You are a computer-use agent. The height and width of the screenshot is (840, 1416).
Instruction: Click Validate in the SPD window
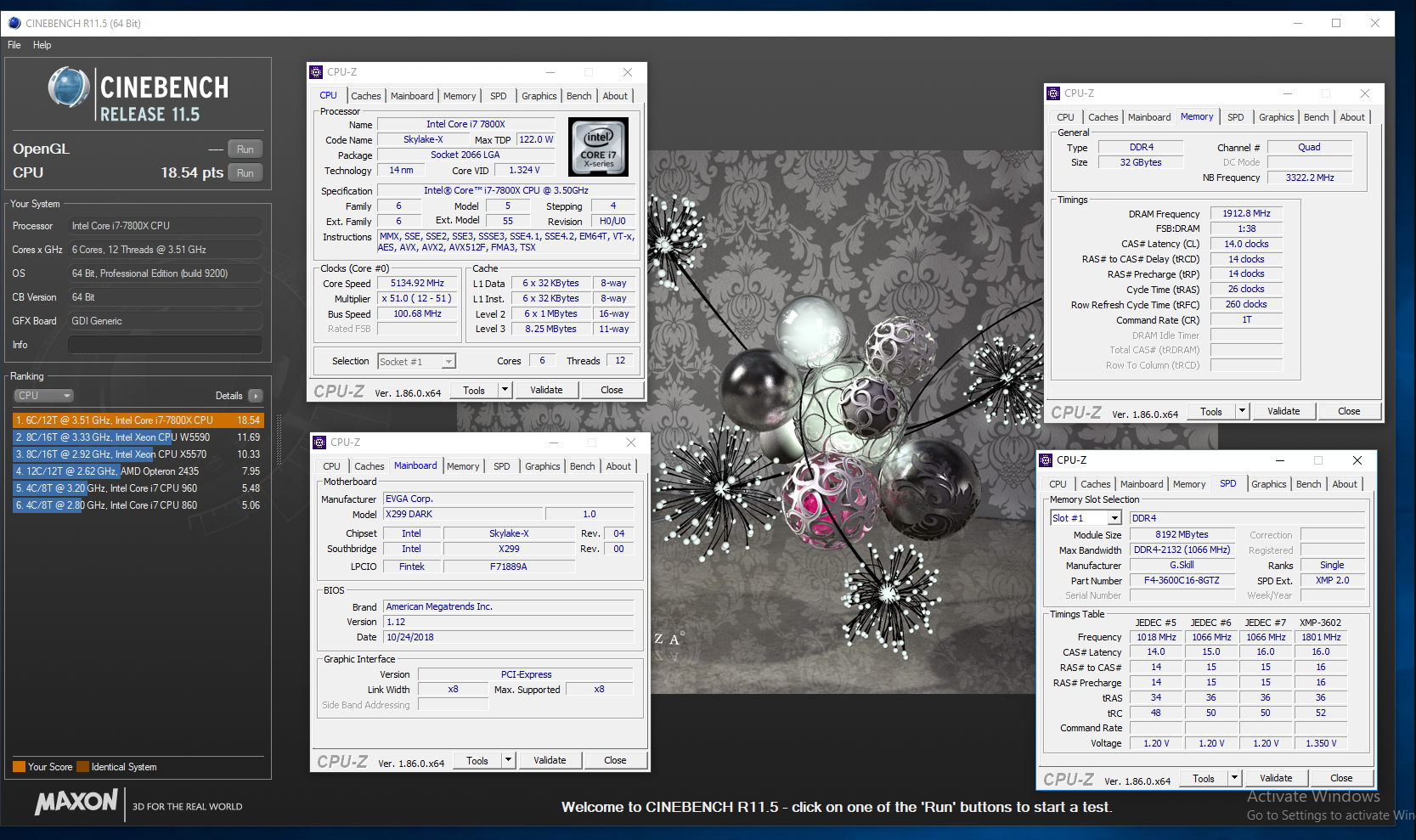1276,779
